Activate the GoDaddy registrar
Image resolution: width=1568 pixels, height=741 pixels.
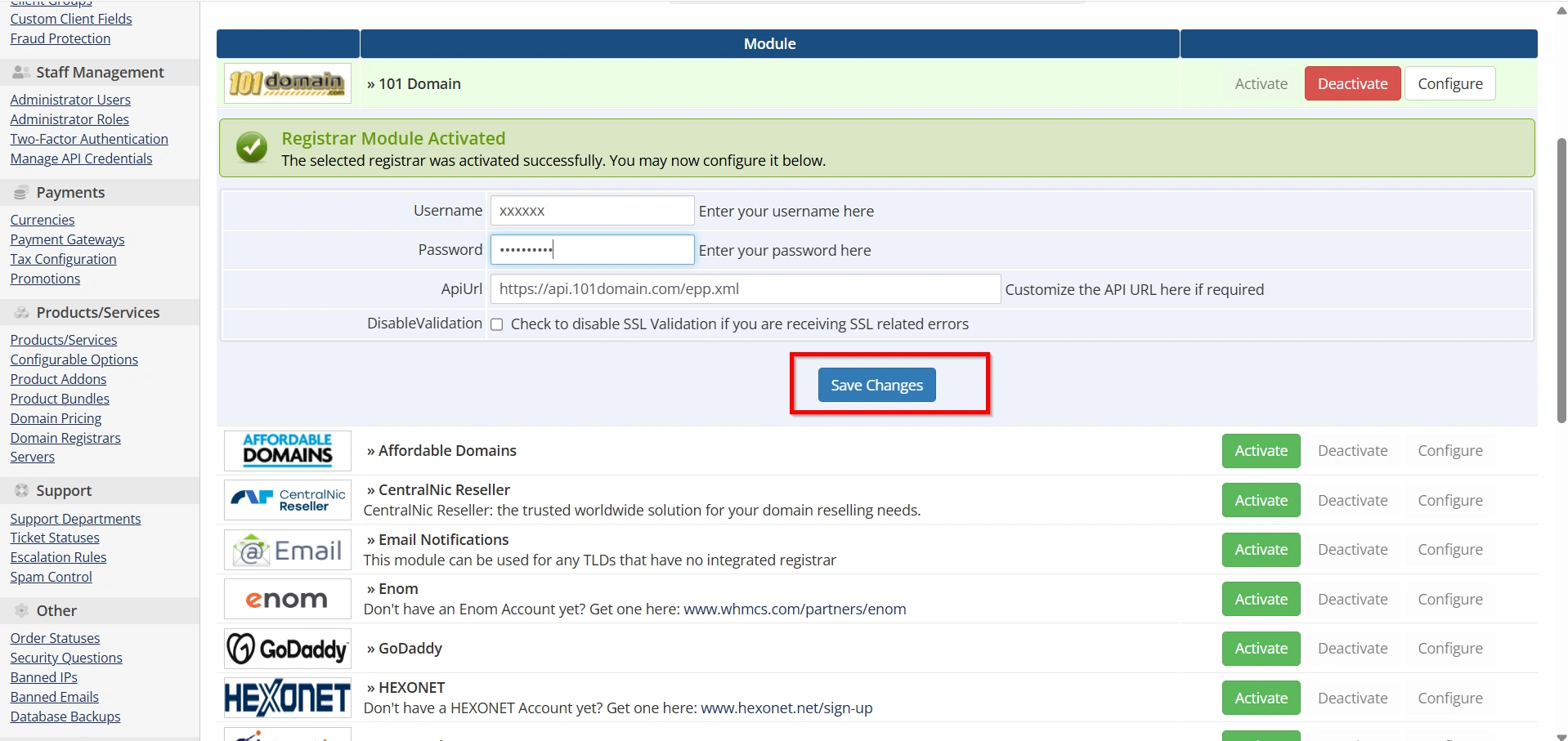click(1261, 649)
